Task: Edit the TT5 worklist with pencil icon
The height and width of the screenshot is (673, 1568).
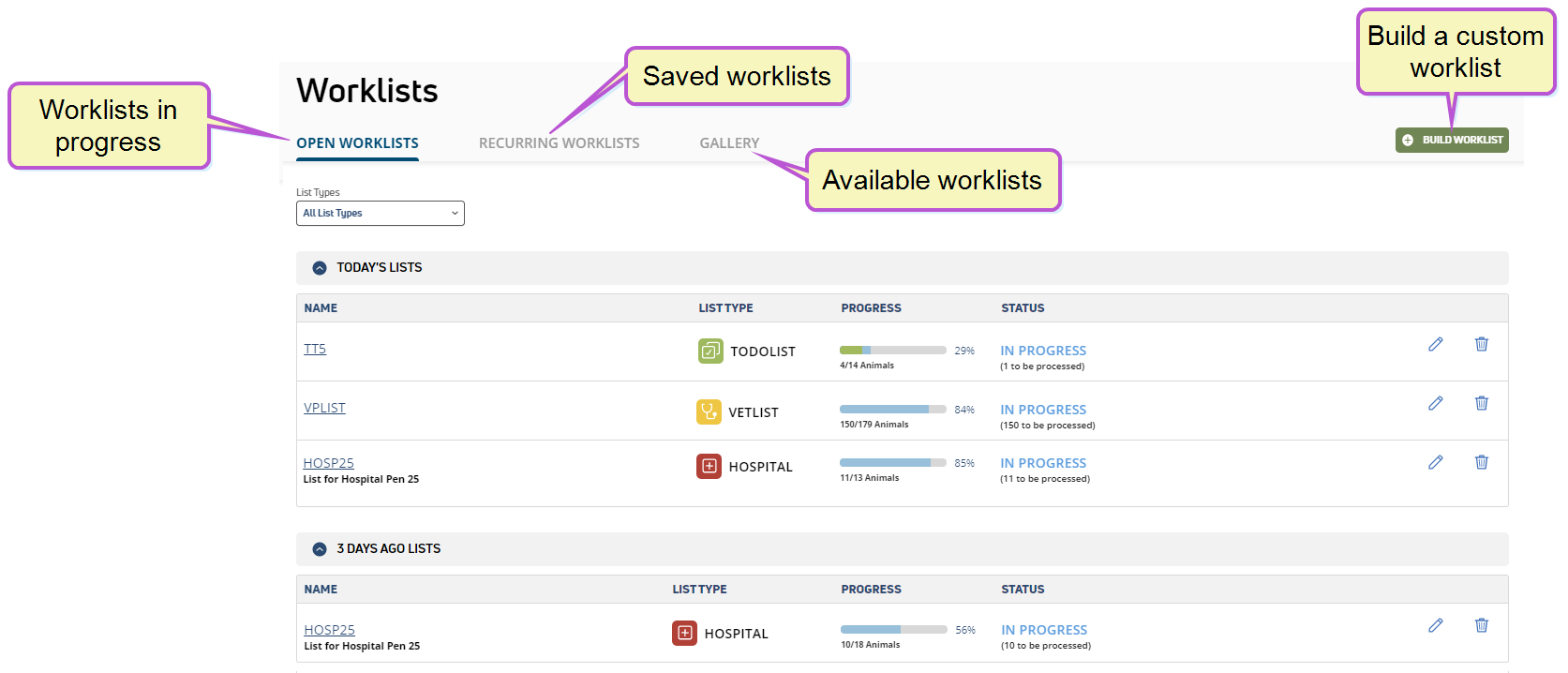Action: pyautogui.click(x=1435, y=344)
